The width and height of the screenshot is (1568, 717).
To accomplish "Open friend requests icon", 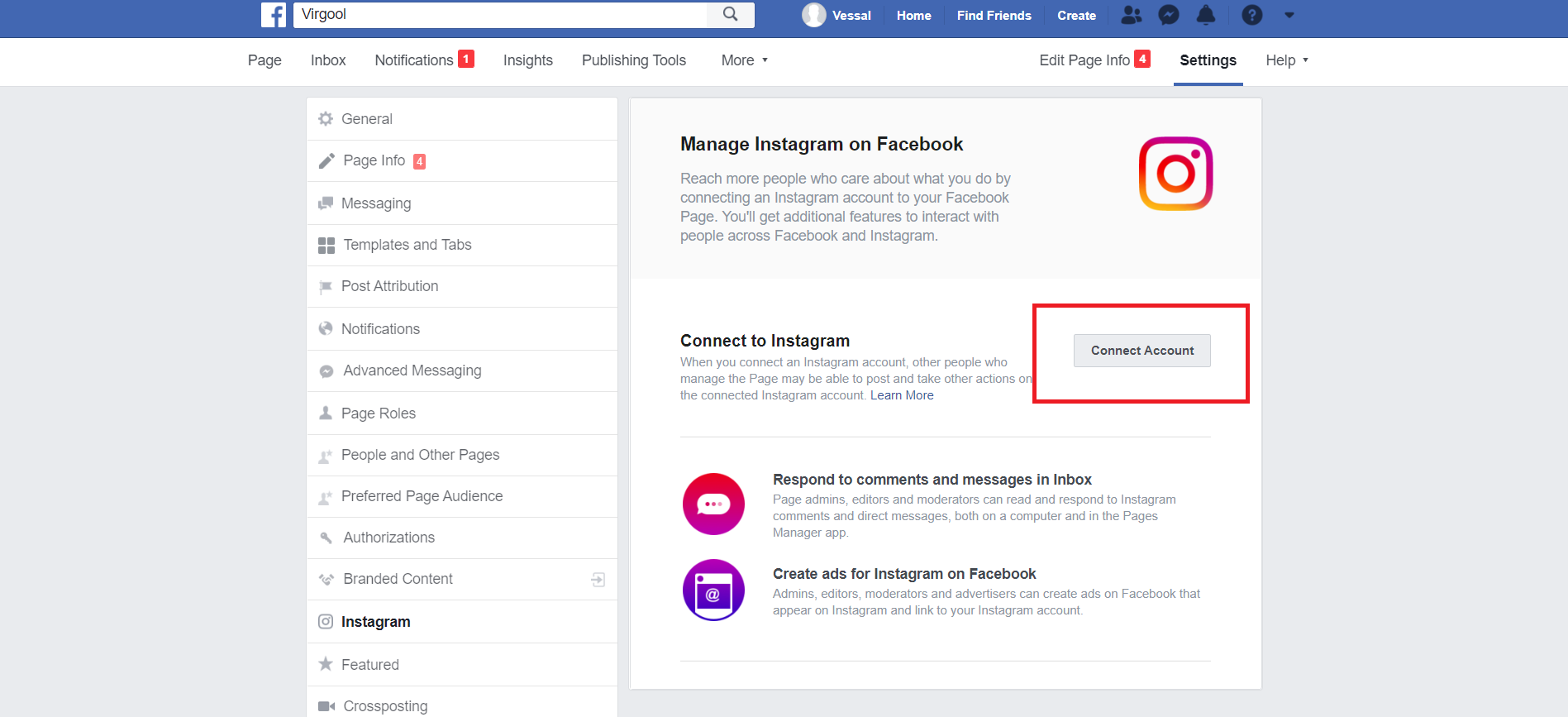I will coord(1131,15).
